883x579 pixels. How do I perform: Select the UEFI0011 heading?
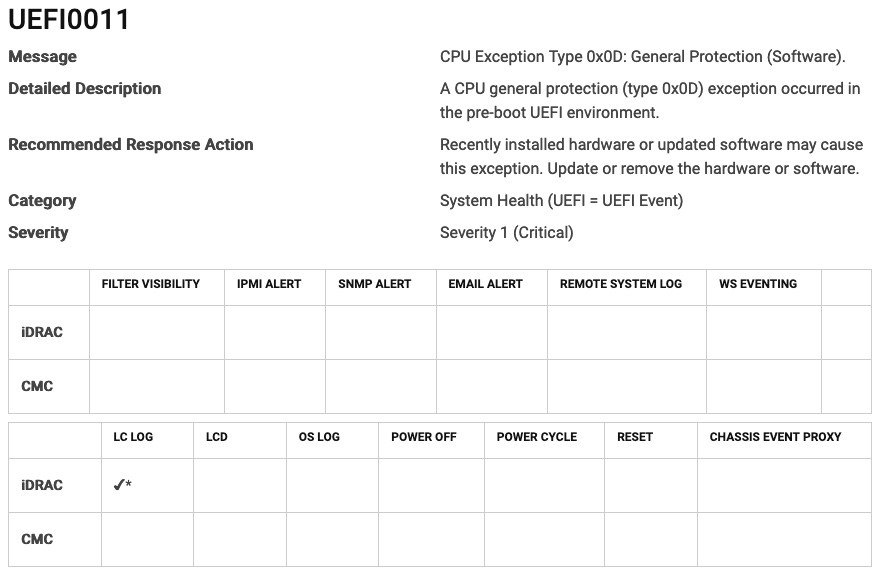[x=69, y=20]
